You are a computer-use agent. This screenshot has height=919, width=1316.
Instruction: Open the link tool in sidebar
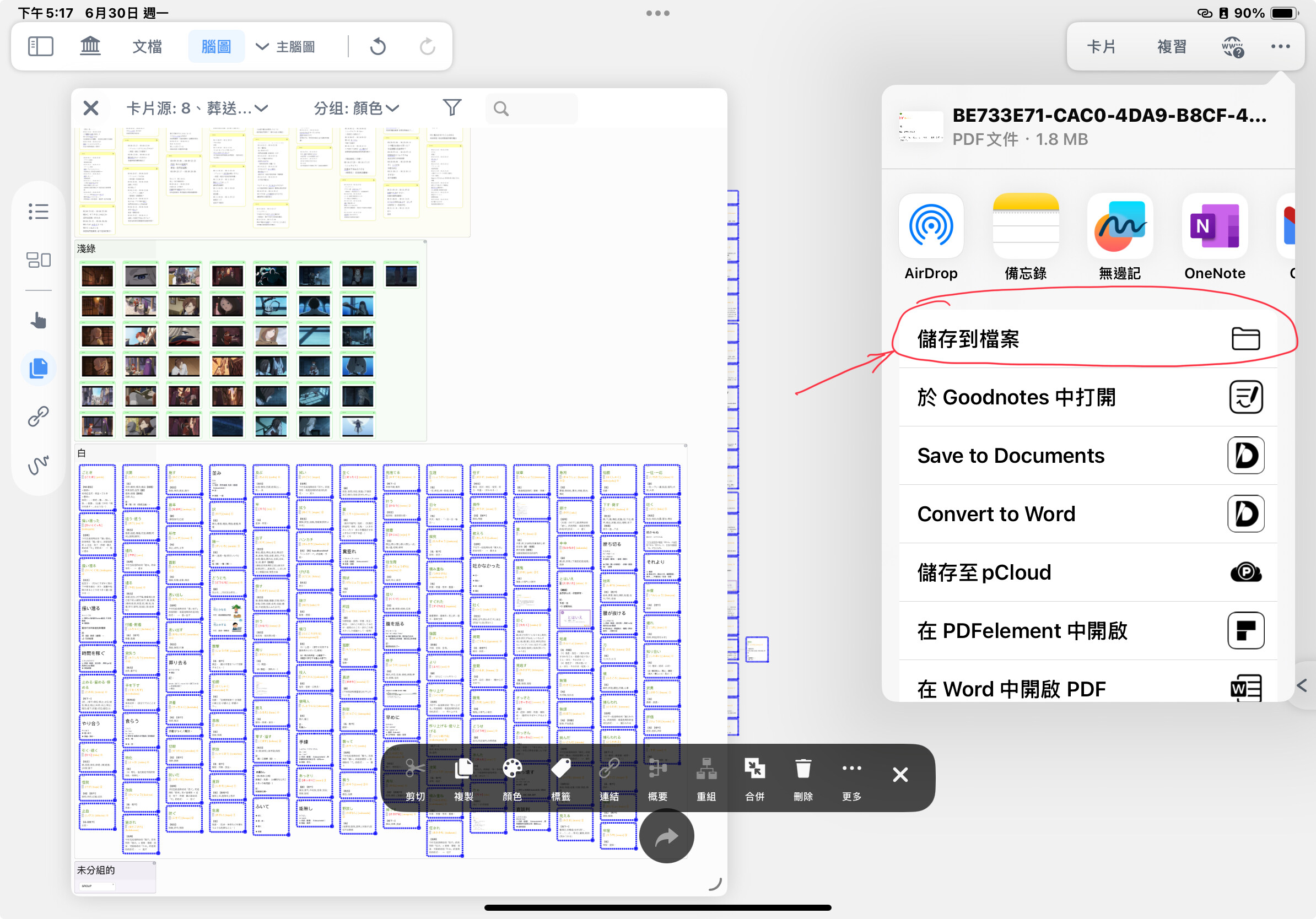coord(39,416)
